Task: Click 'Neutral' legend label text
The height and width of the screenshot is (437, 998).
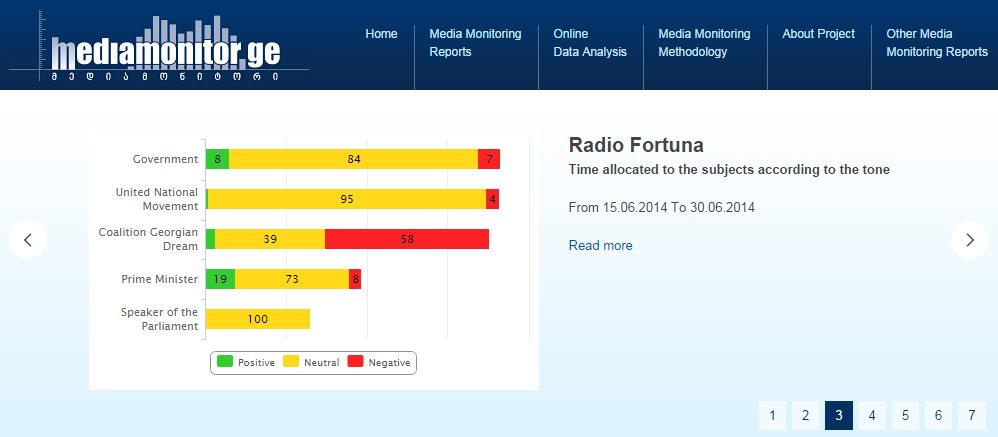Action: tap(321, 363)
